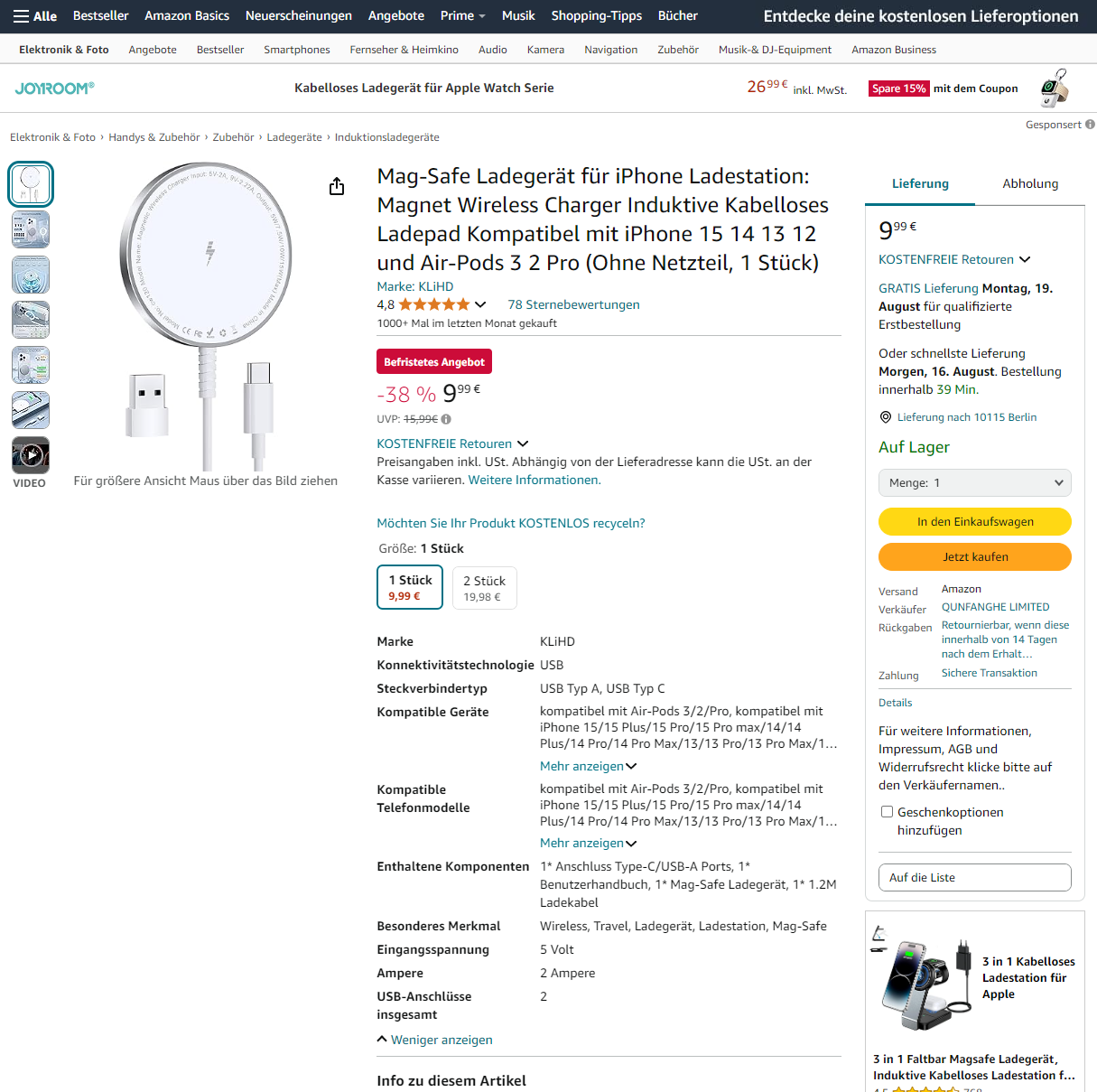Click the location pin delivery icon
This screenshot has height=1092, width=1097.
(886, 417)
